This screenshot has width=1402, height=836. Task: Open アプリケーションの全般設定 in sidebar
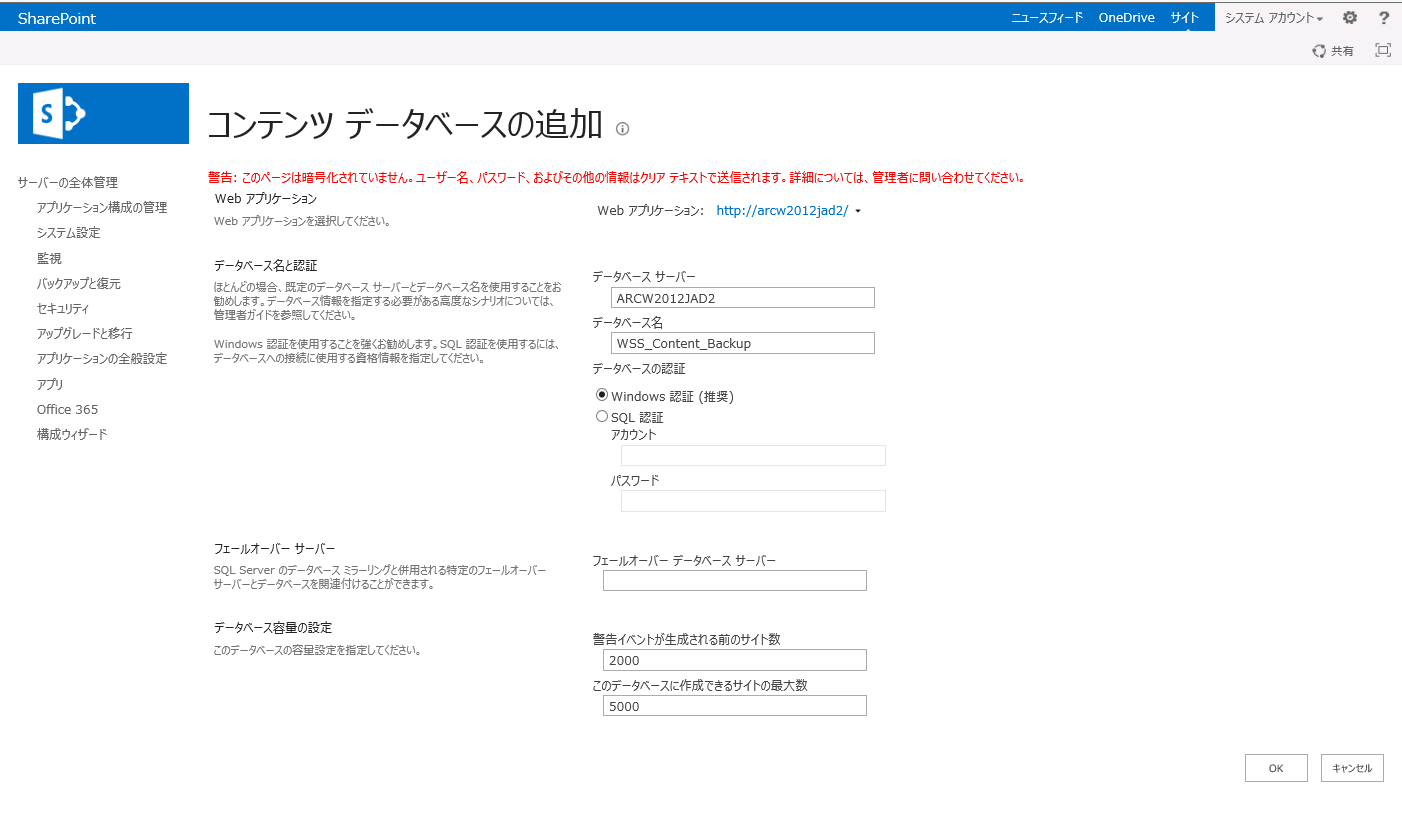point(102,358)
